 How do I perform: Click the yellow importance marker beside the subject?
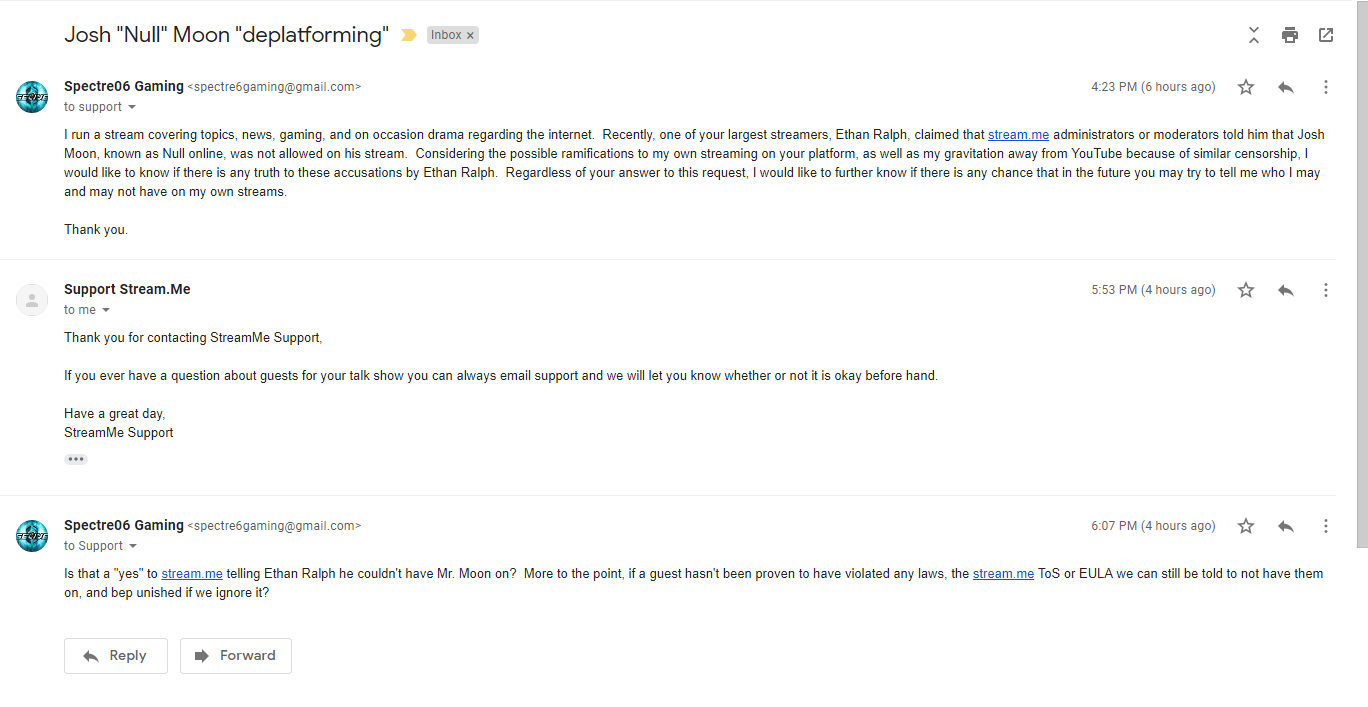point(408,35)
